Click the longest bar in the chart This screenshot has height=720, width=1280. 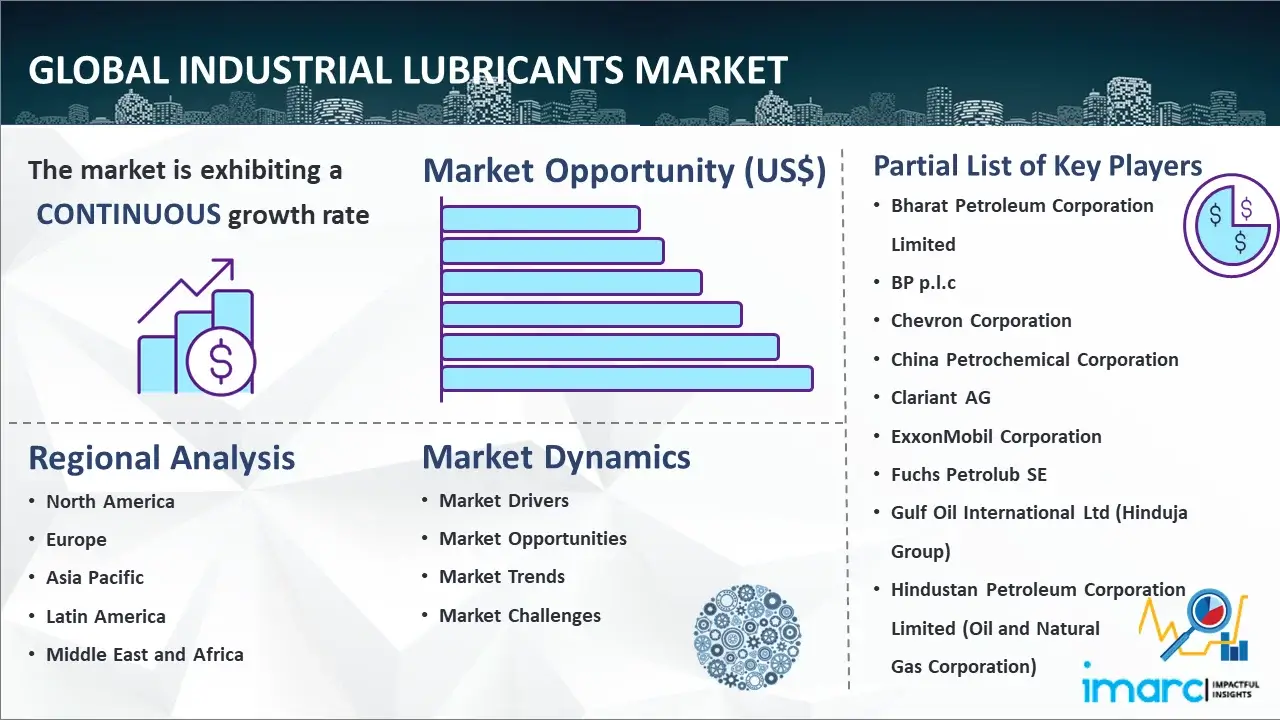tap(626, 379)
